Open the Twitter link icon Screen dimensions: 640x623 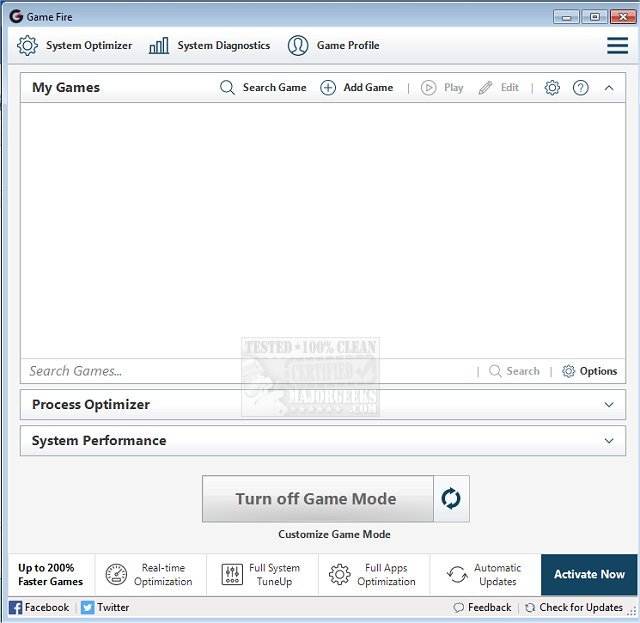87,607
